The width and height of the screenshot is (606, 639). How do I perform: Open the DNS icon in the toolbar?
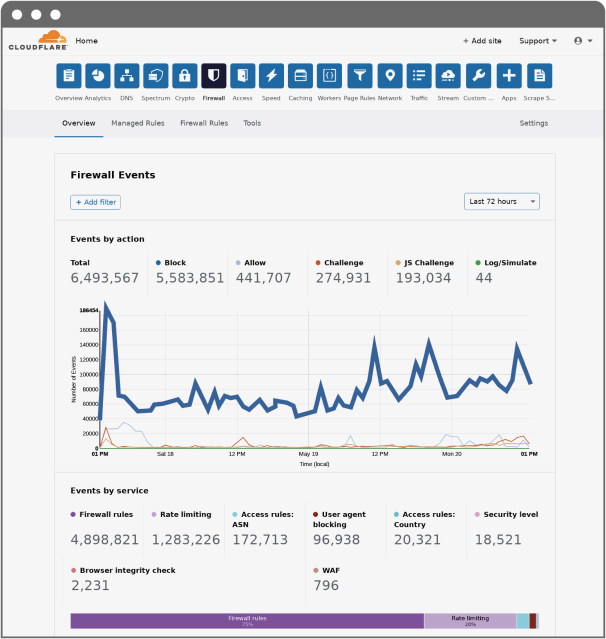pos(126,76)
